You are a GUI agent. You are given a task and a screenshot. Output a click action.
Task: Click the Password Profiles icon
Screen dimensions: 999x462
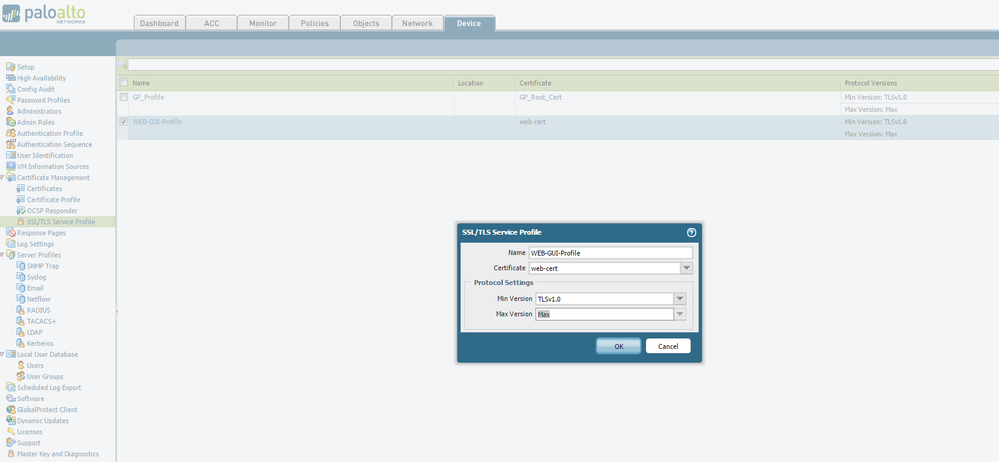click(x=11, y=100)
